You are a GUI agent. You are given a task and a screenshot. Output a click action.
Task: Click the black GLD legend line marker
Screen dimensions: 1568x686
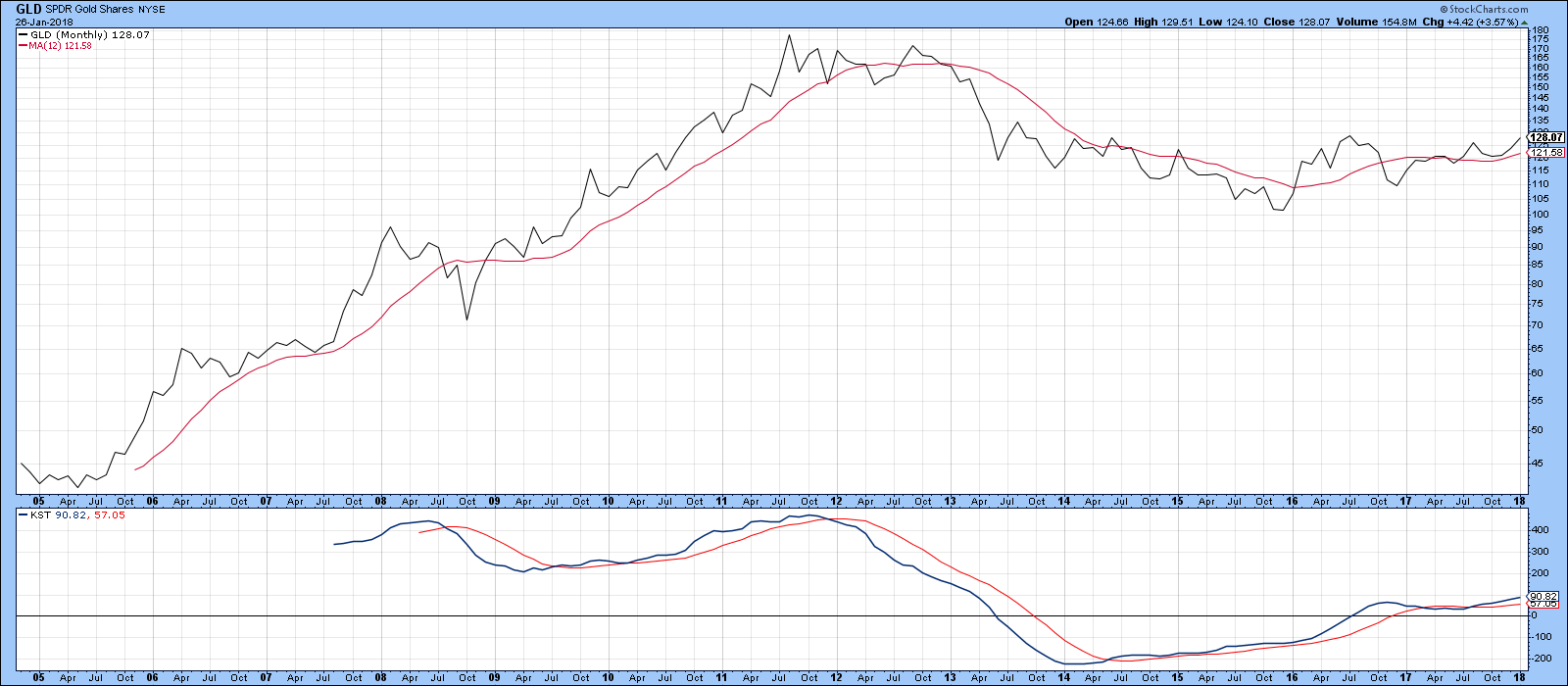pos(23,35)
